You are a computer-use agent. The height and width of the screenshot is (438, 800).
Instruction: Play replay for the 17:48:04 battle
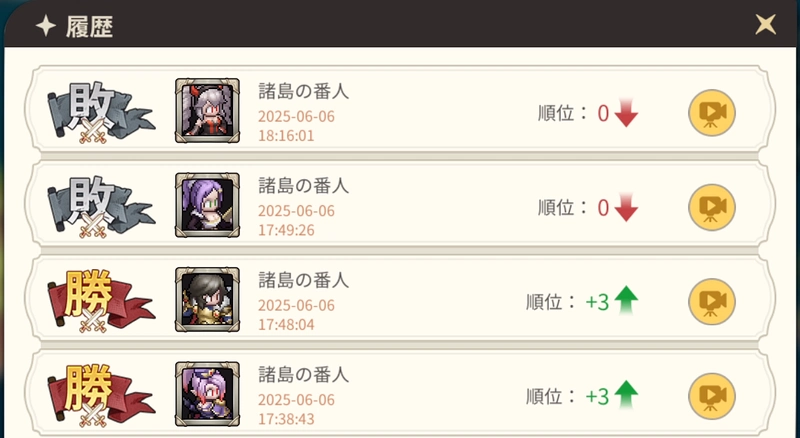712,302
